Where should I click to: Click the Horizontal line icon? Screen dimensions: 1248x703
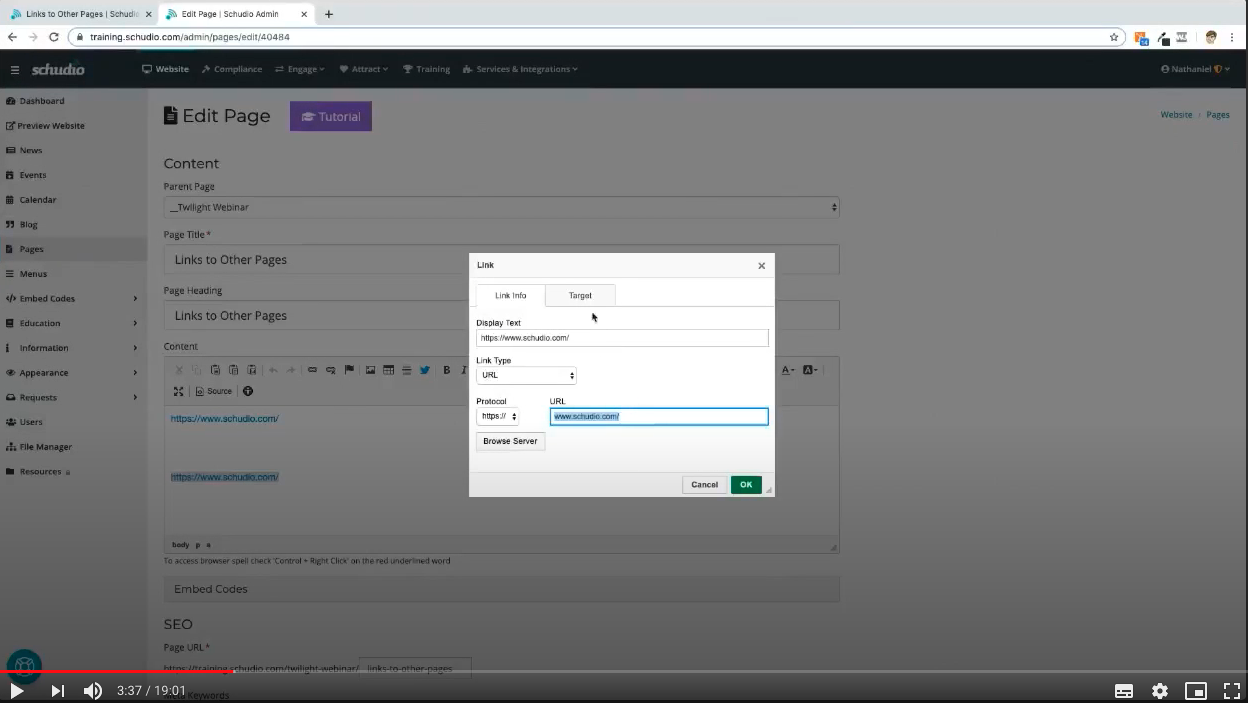(406, 370)
